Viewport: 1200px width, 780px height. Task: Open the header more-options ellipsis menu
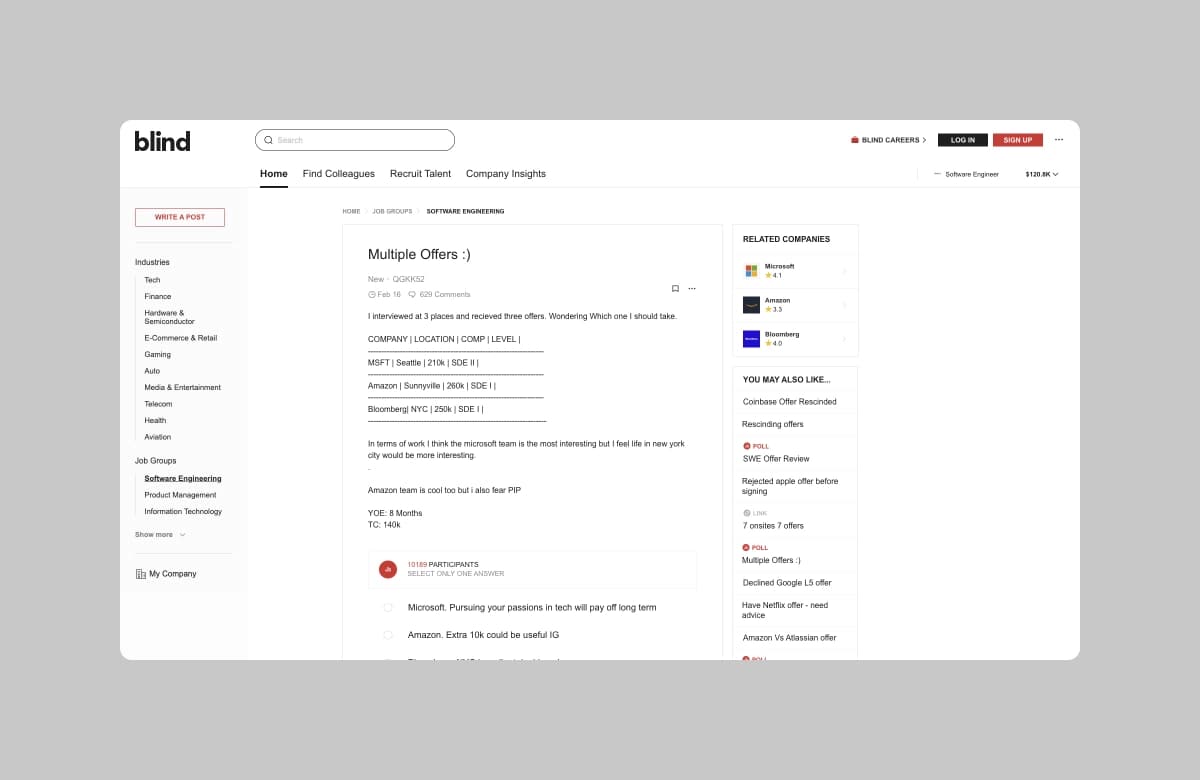point(1059,140)
